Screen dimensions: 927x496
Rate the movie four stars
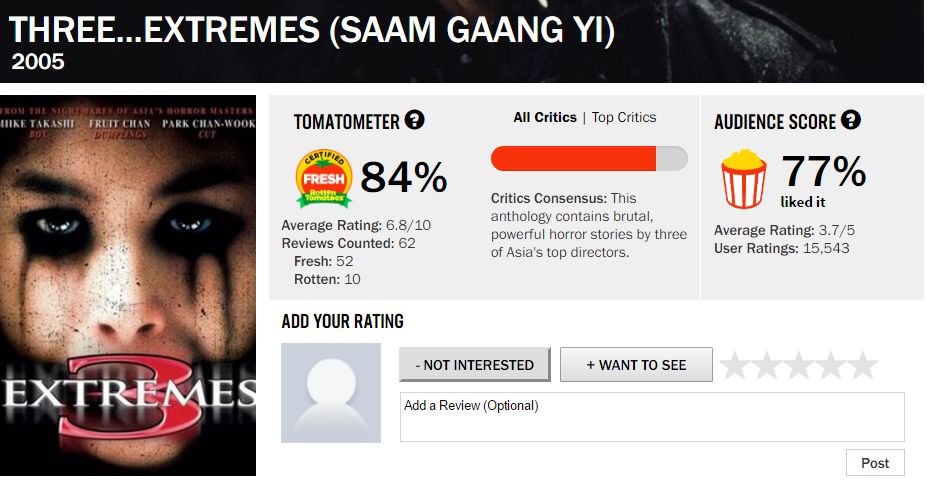click(x=831, y=366)
